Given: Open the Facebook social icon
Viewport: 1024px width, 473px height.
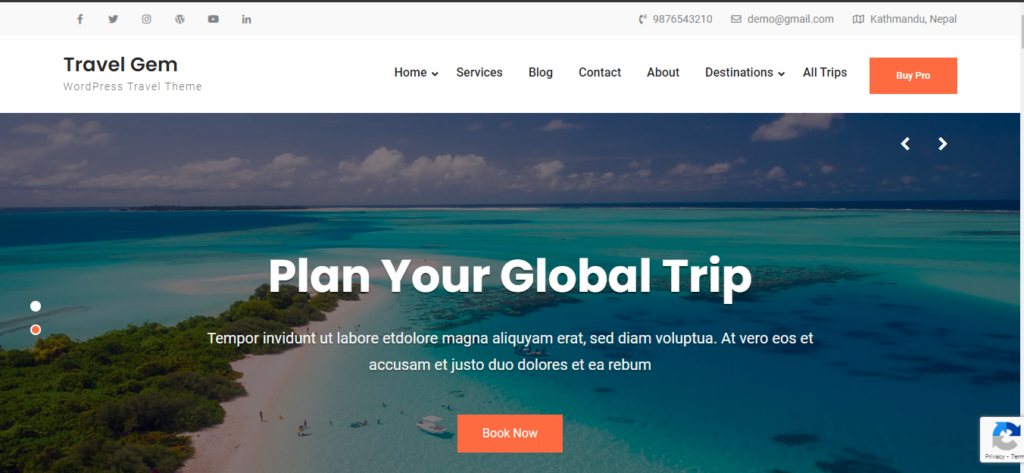Looking at the screenshot, I should 80,19.
